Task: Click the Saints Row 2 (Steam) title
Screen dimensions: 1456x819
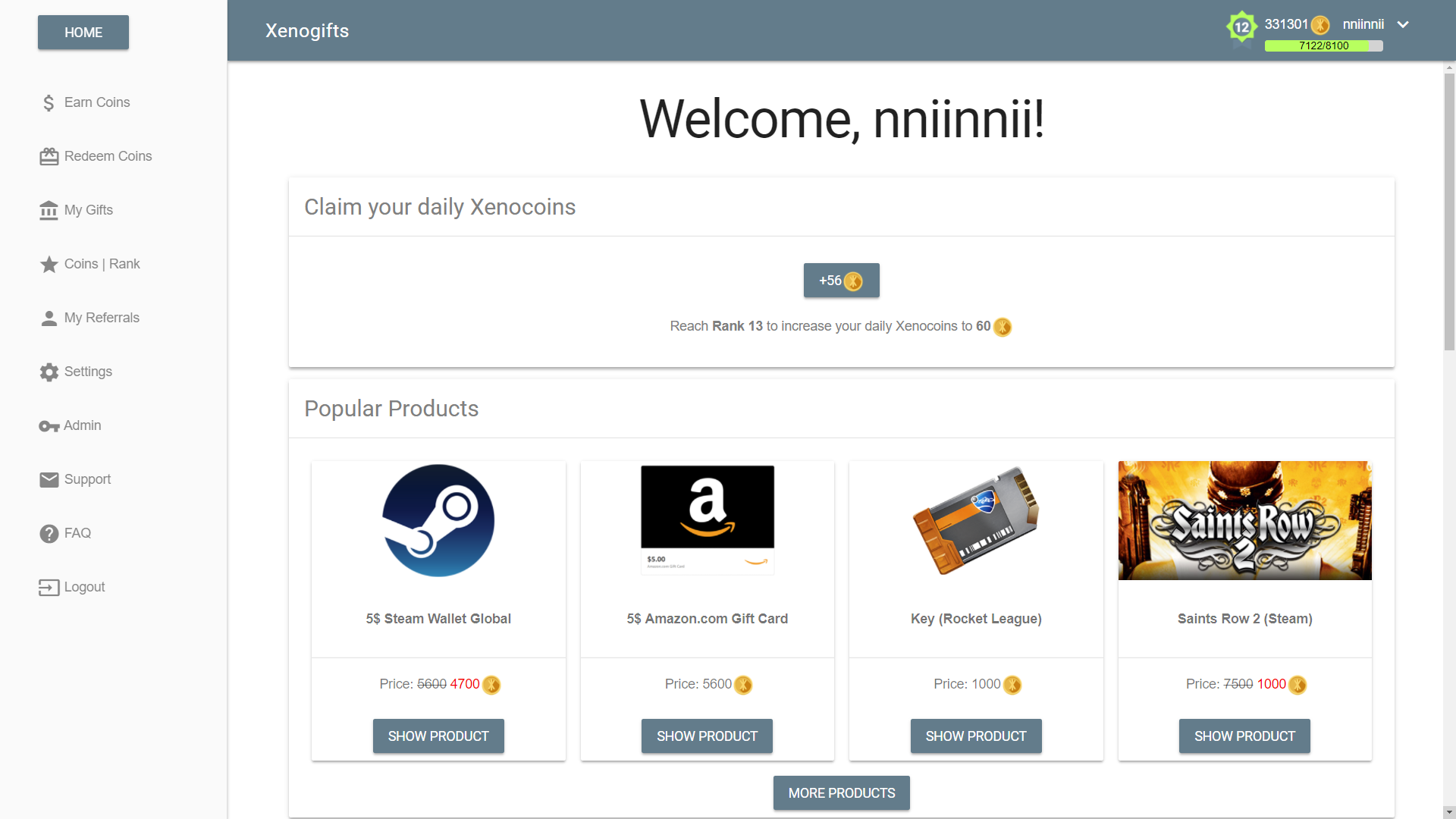Action: [1245, 619]
